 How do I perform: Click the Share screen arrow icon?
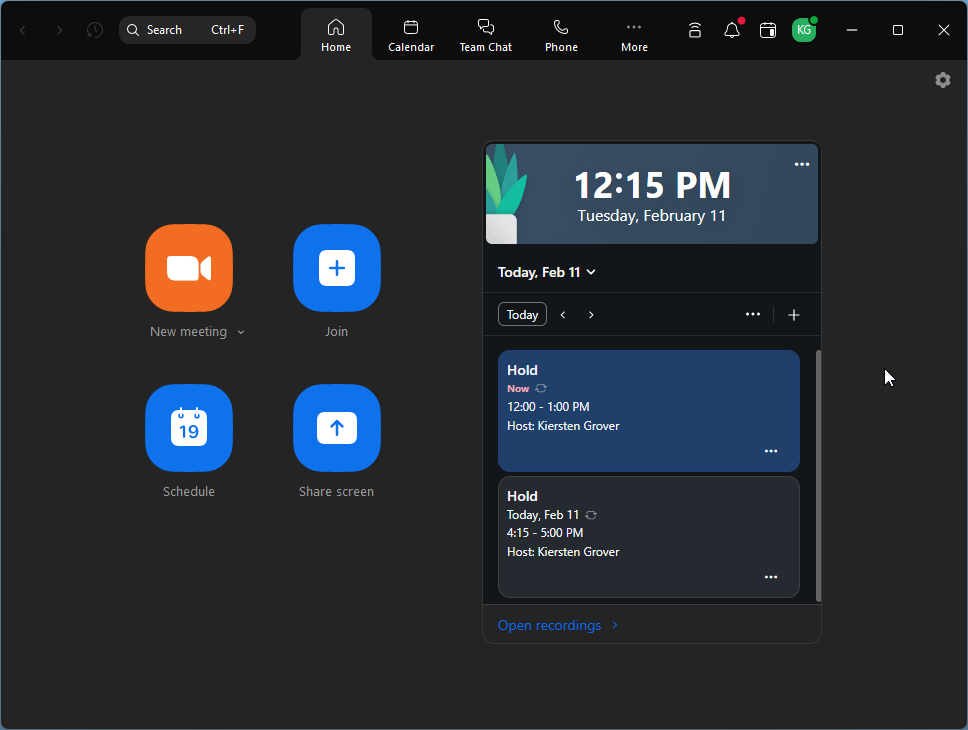click(x=336, y=428)
